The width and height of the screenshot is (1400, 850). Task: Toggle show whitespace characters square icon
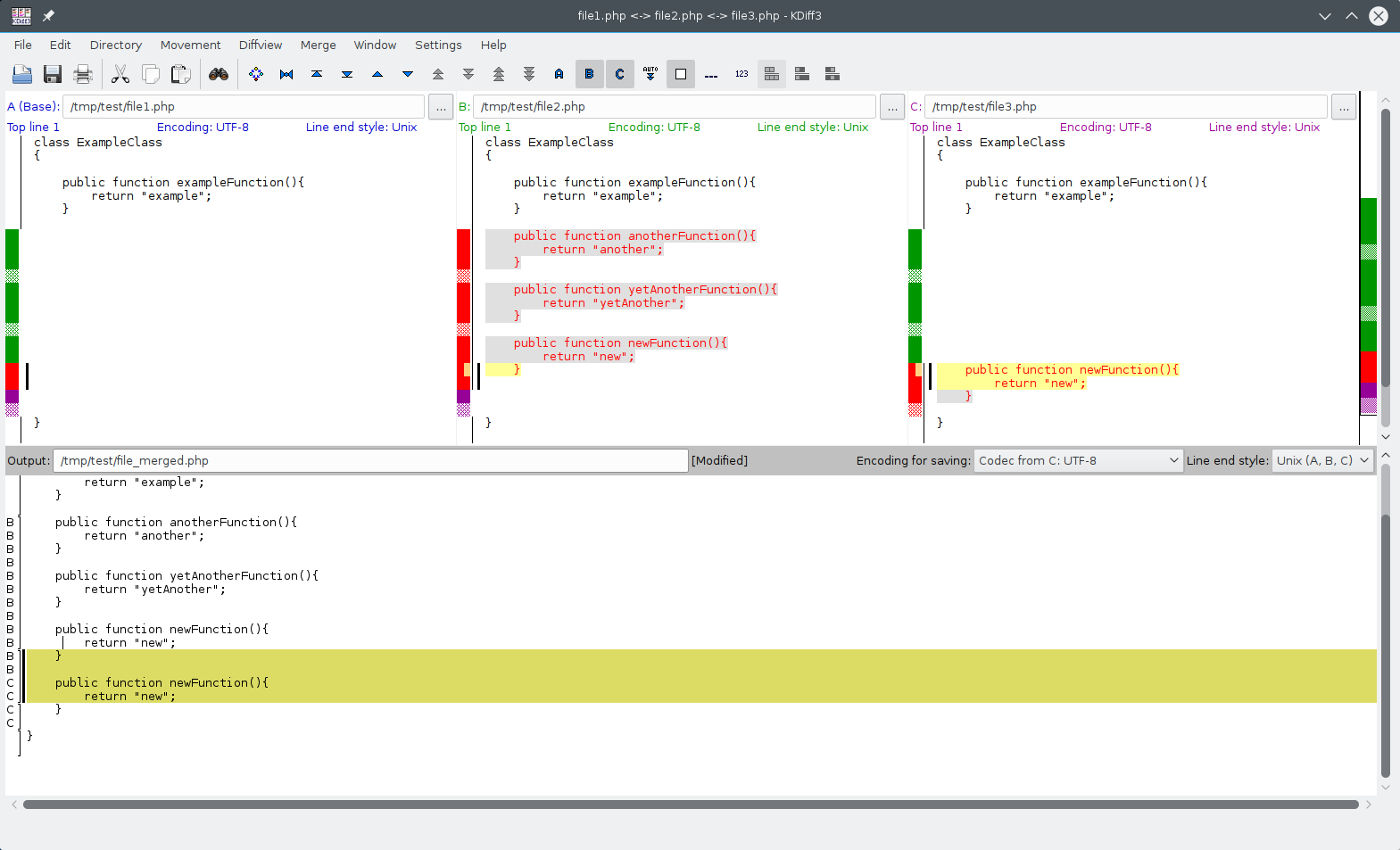click(681, 74)
